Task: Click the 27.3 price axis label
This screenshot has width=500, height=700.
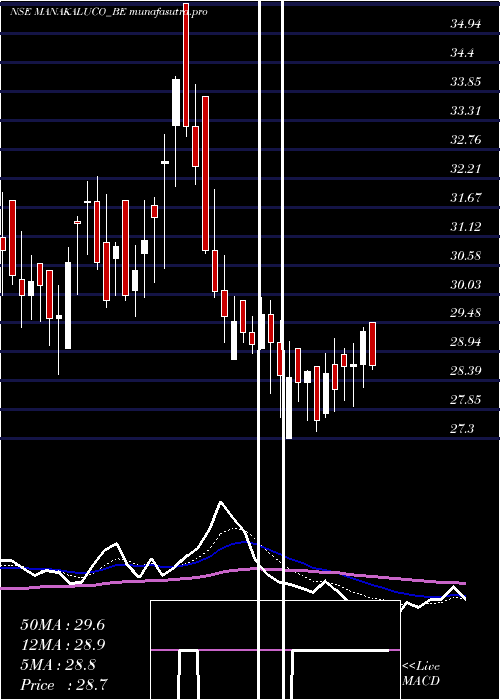Action: [x=462, y=429]
